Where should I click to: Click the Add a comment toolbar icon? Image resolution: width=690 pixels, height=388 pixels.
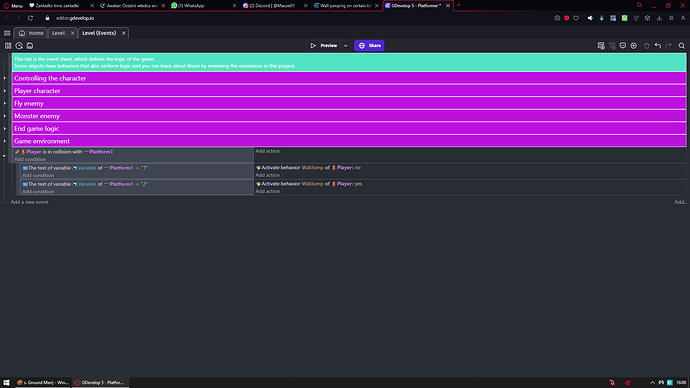pos(623,46)
